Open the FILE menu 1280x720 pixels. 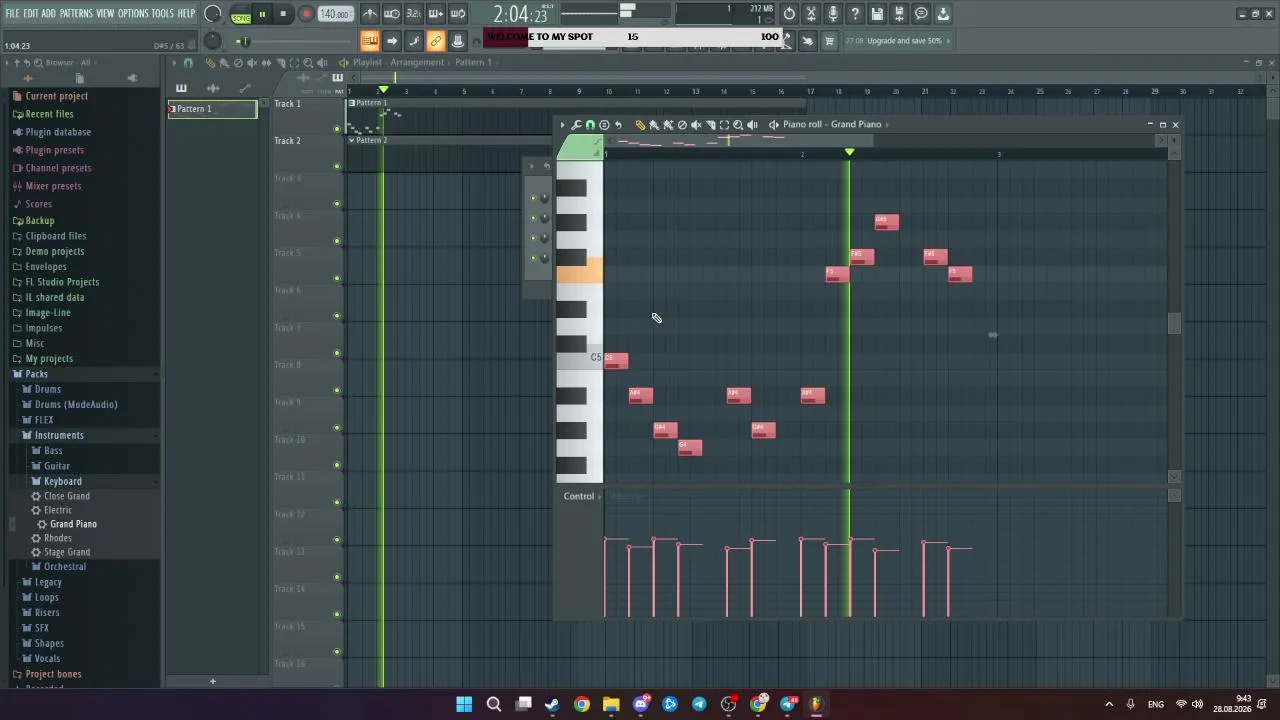12,14
